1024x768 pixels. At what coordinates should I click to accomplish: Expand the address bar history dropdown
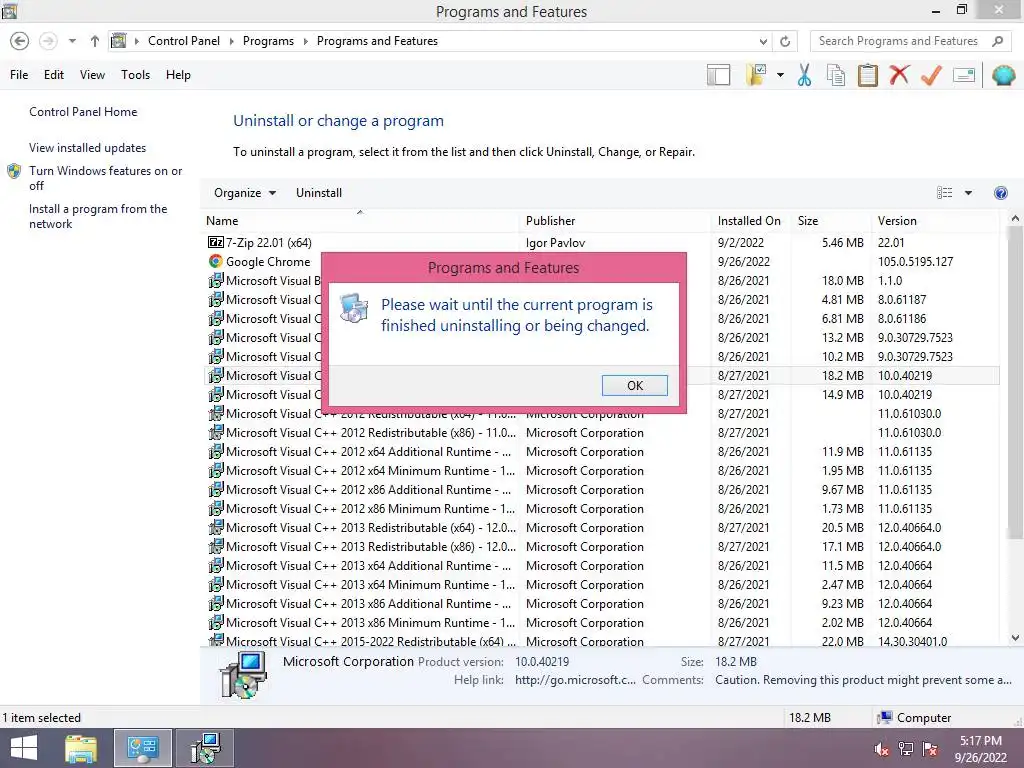coord(763,41)
